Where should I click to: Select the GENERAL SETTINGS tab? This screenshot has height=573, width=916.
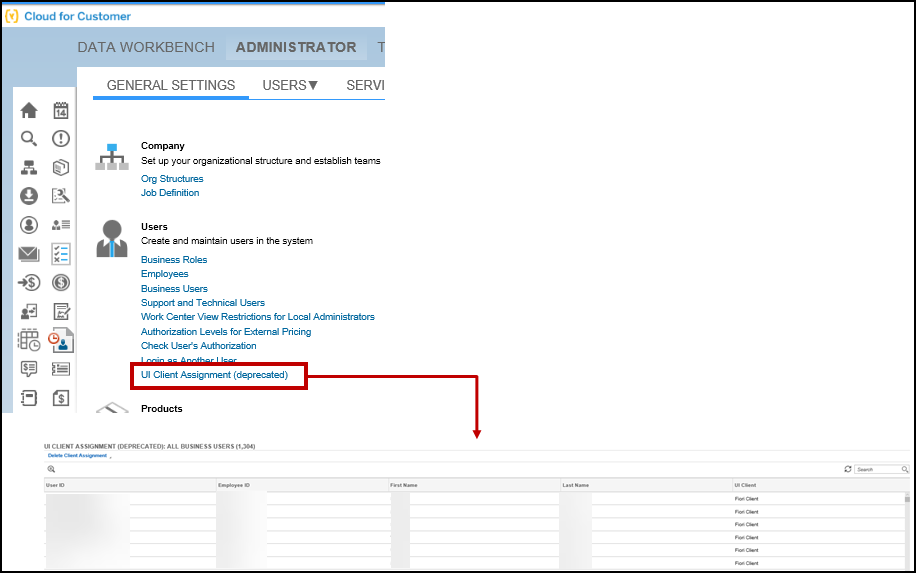[171, 85]
